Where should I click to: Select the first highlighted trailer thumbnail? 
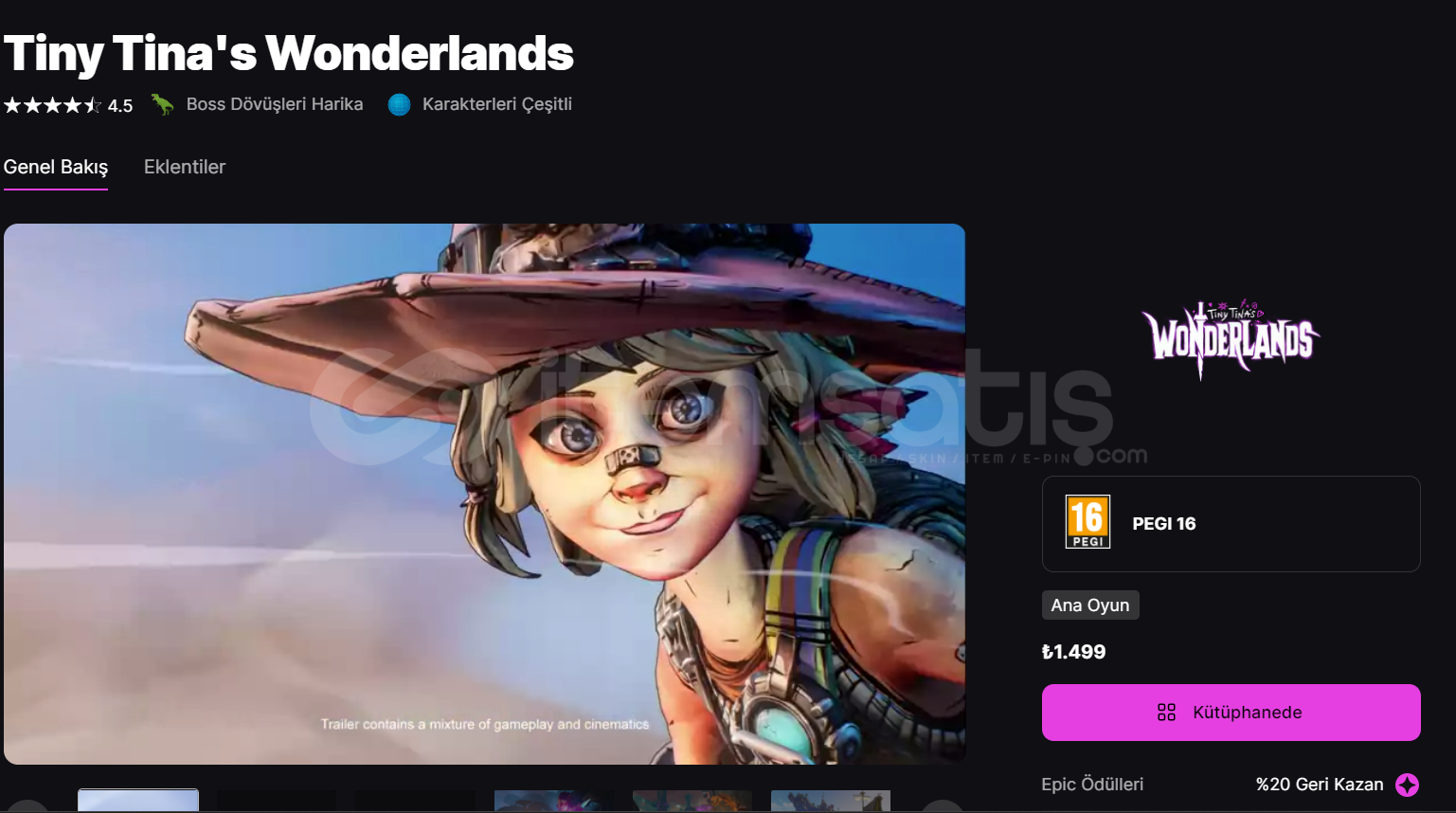(138, 801)
